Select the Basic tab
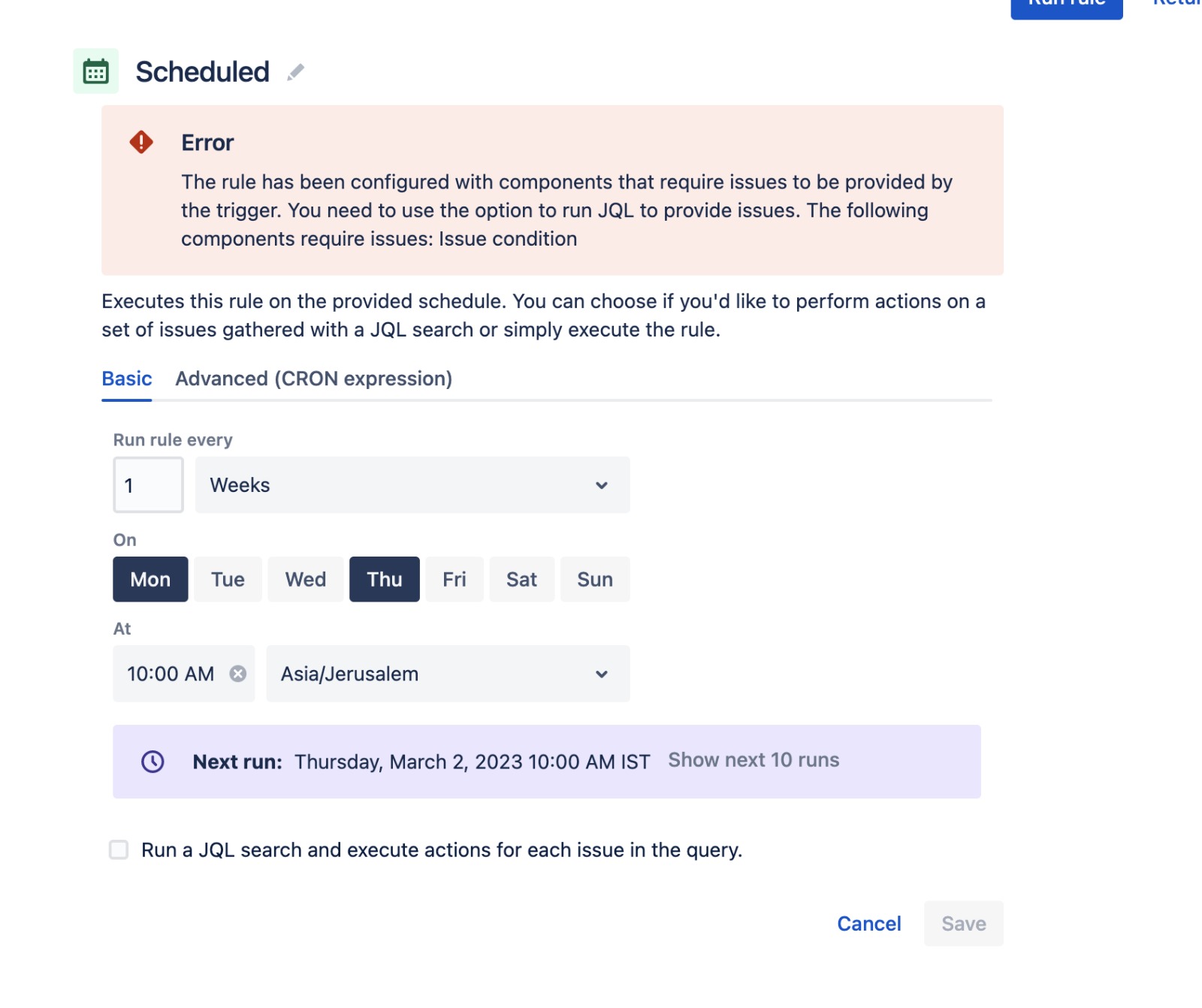The height and width of the screenshot is (1008, 1202). coord(126,379)
